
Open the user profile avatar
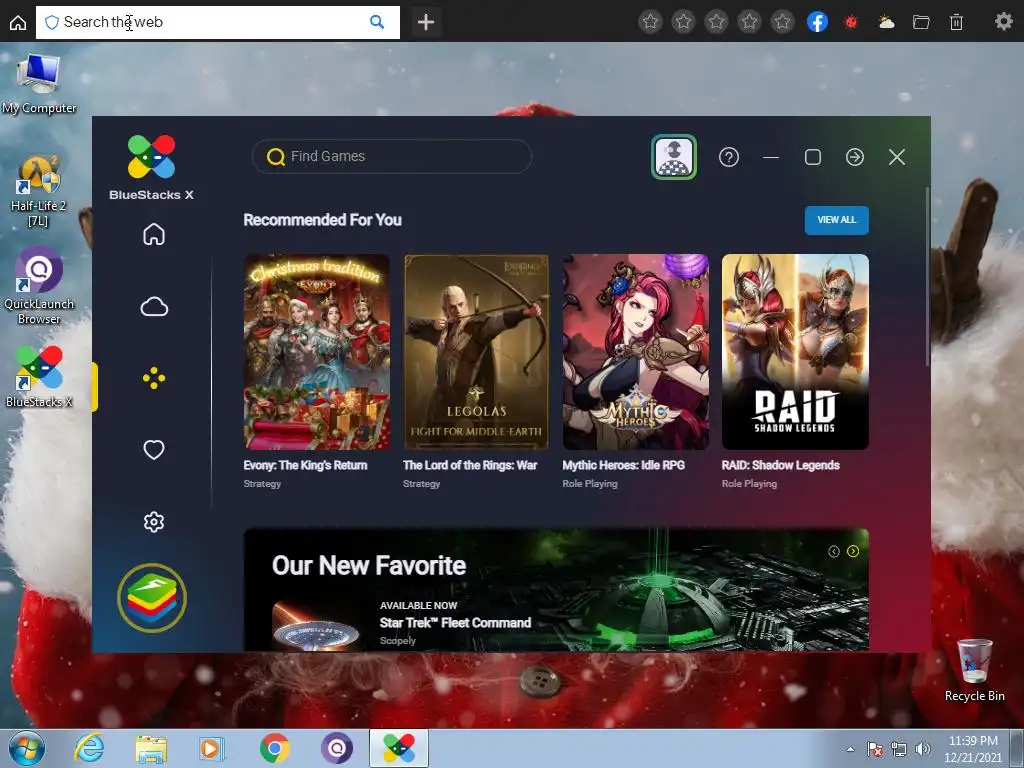point(674,157)
